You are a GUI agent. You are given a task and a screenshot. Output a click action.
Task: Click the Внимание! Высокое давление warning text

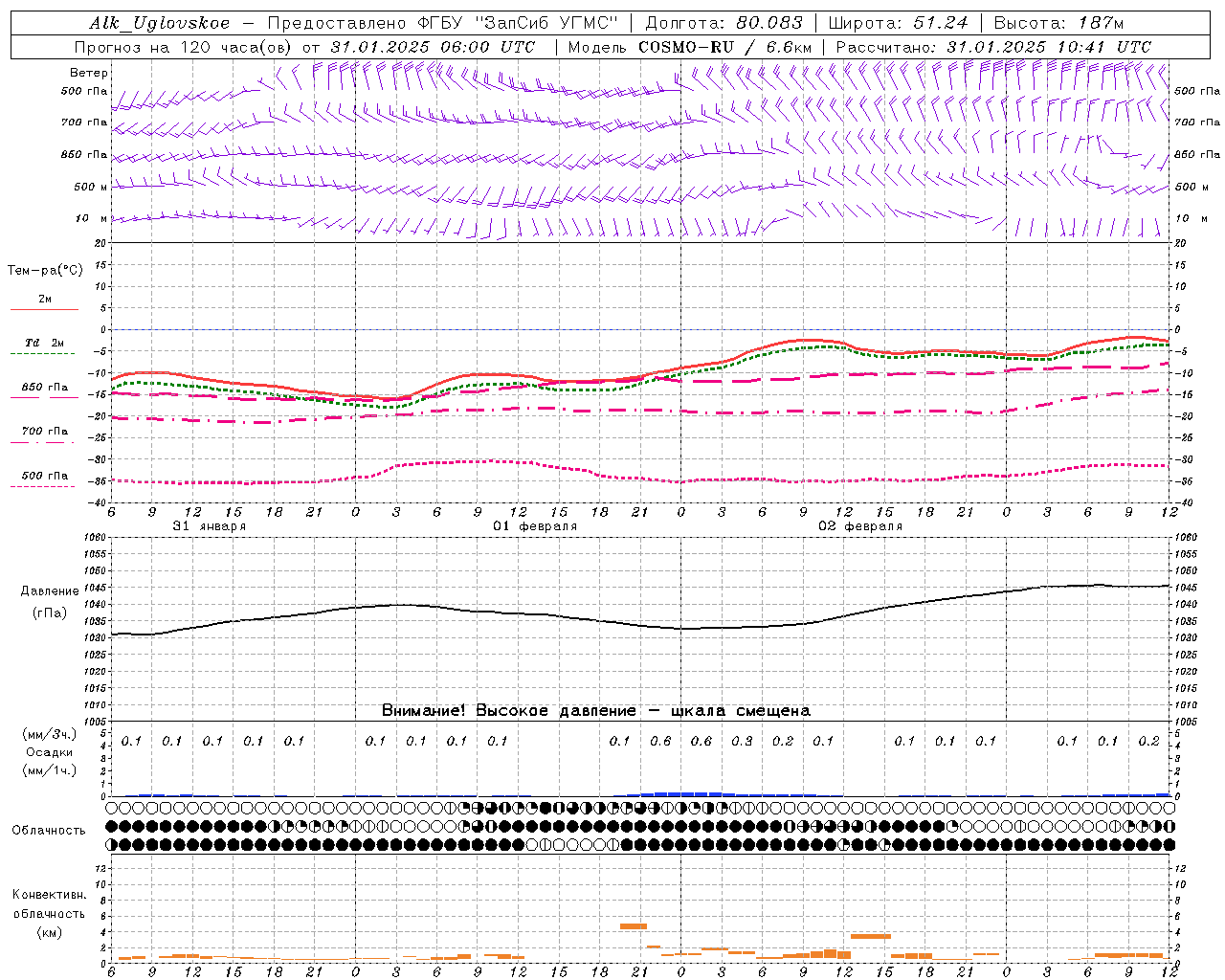pos(596,711)
